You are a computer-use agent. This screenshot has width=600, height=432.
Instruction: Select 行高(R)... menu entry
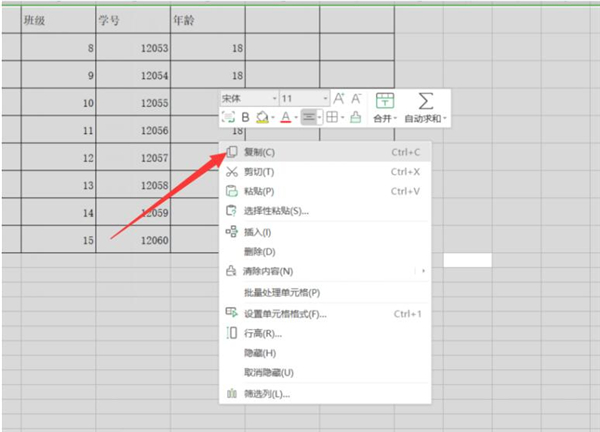coord(263,333)
